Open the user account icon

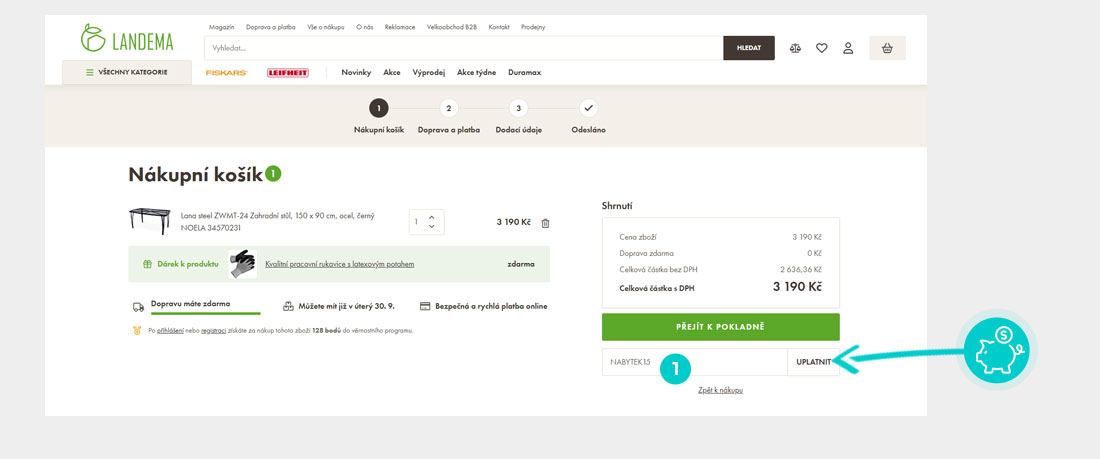click(848, 48)
